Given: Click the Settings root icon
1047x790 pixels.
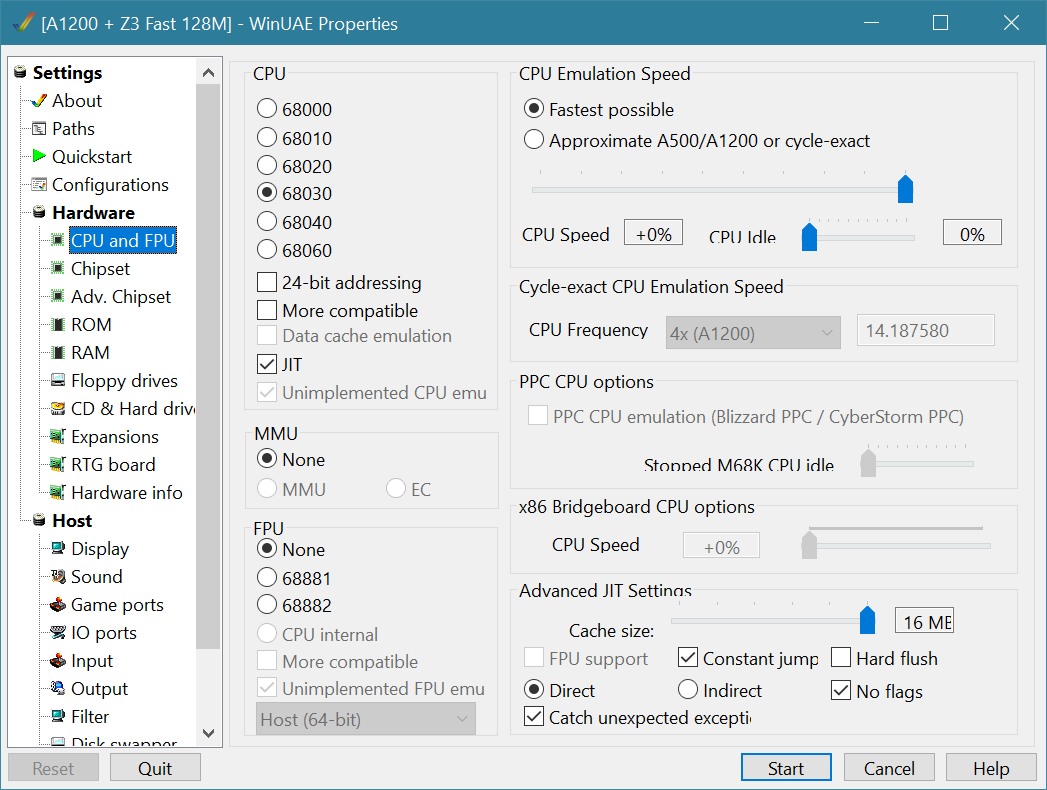Looking at the screenshot, I should coord(21,72).
